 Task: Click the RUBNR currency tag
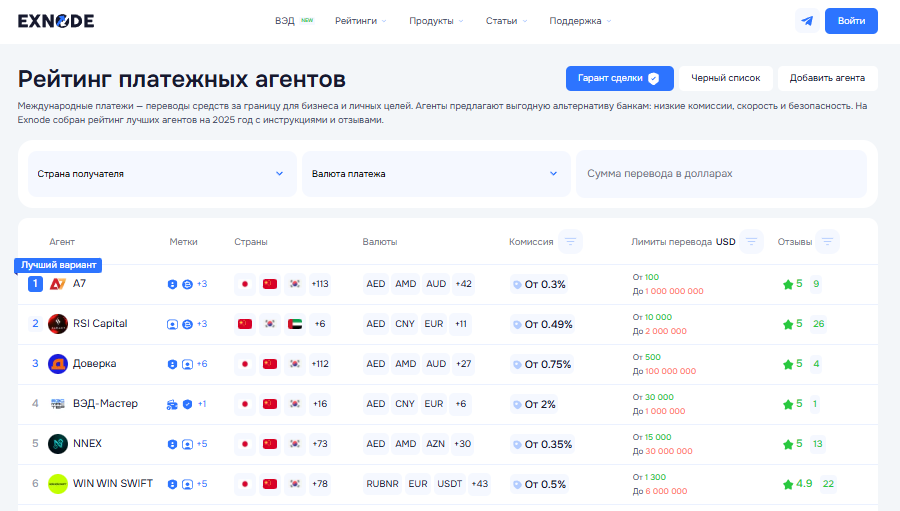click(382, 484)
